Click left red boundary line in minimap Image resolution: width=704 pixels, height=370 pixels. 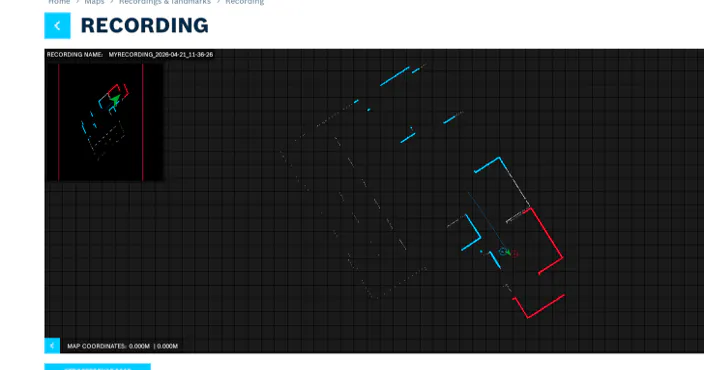59,122
